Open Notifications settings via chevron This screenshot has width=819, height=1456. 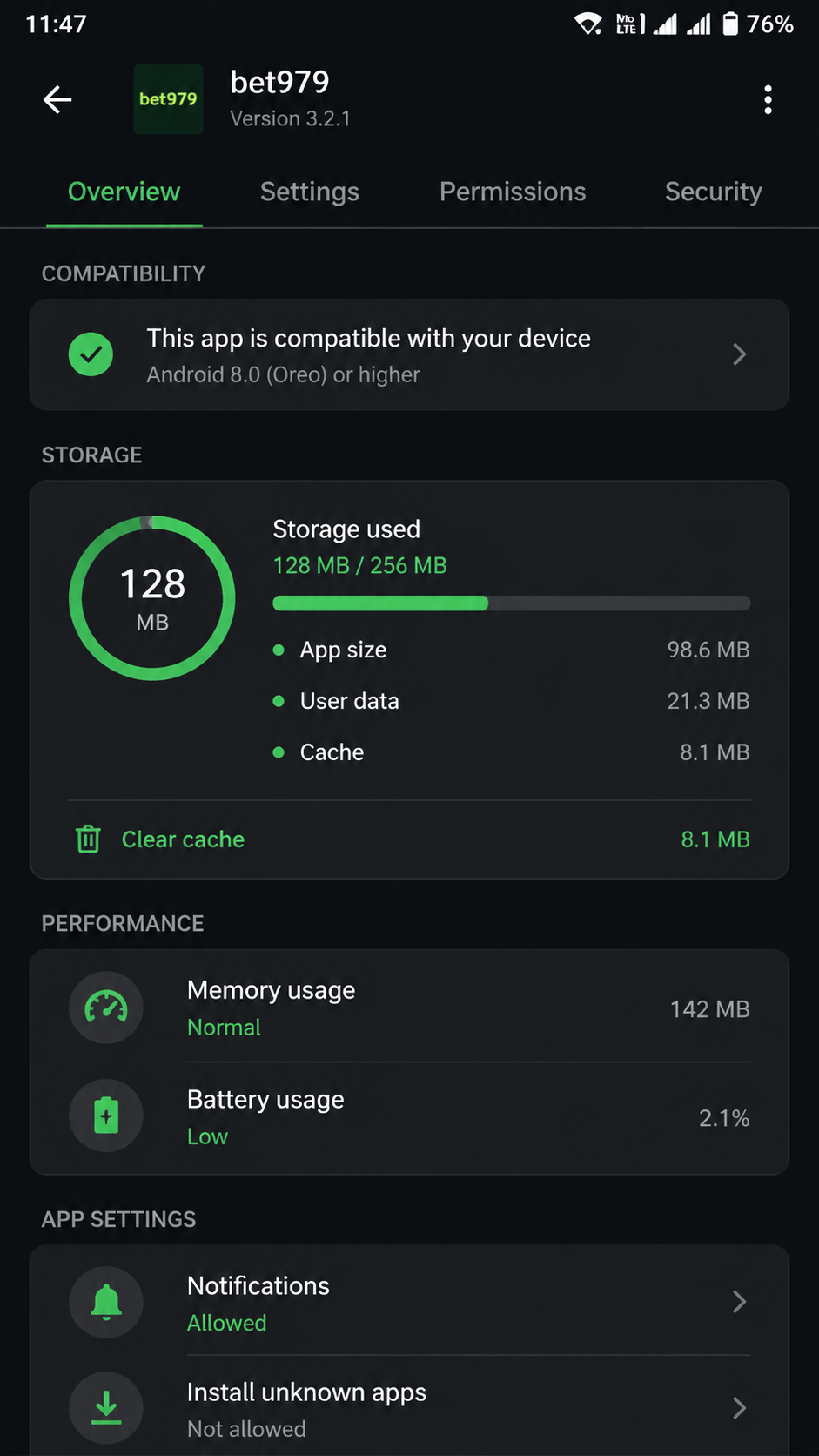(x=740, y=1302)
